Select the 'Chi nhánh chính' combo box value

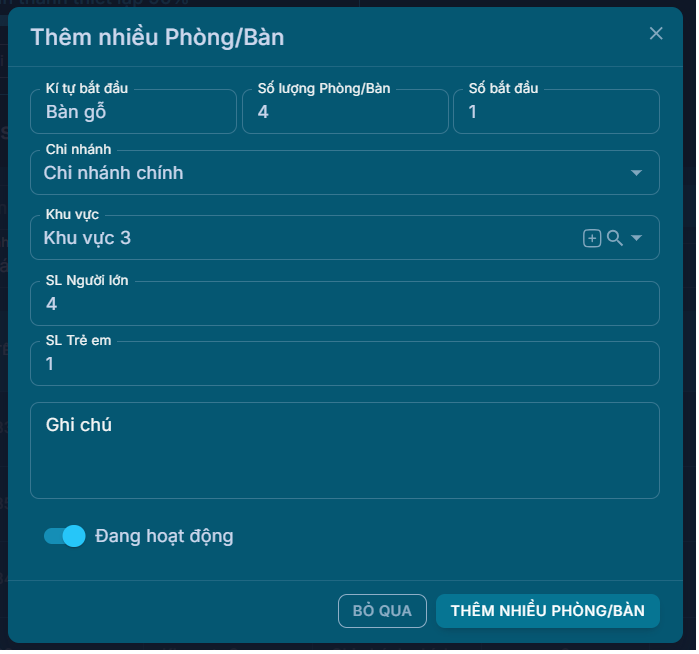[x=114, y=173]
